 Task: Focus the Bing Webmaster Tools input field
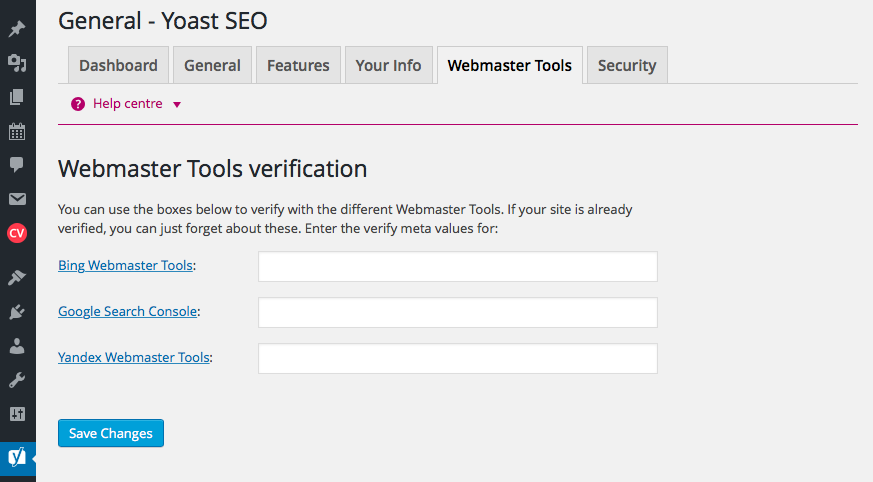click(x=458, y=266)
